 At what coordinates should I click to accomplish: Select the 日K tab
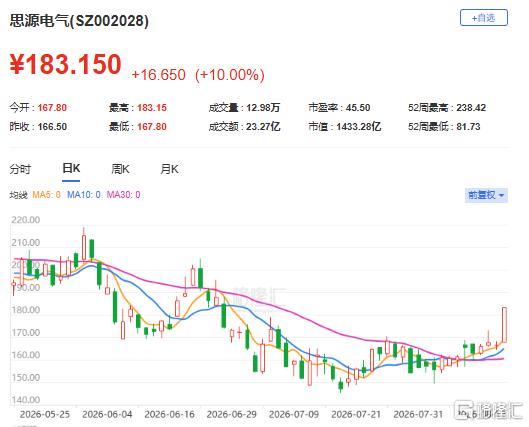tap(71, 168)
